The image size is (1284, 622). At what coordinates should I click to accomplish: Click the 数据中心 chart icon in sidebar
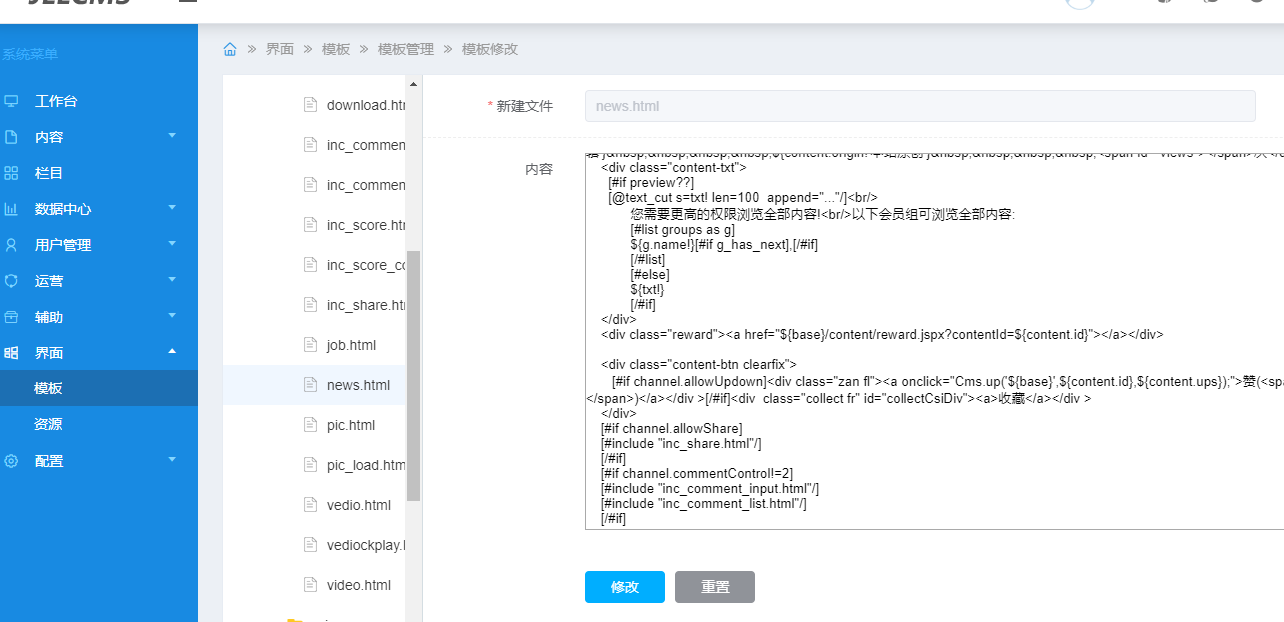pos(11,209)
